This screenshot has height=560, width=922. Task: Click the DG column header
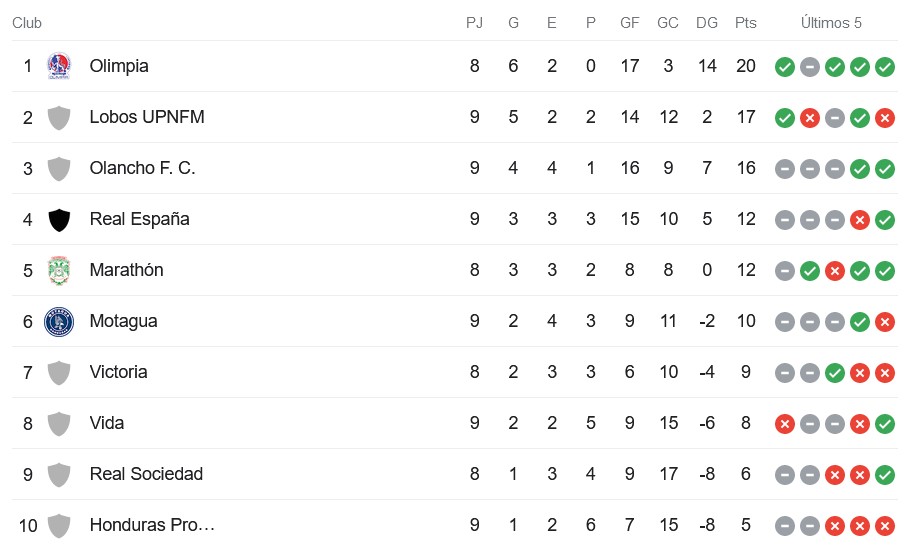click(x=707, y=23)
